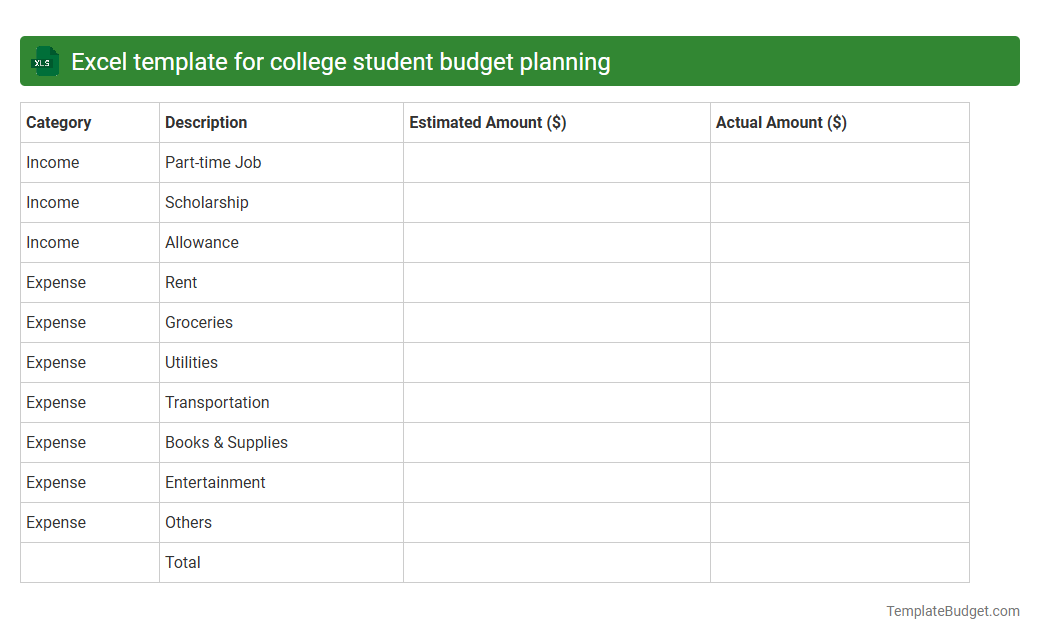This screenshot has width=1040, height=640.
Task: Select the Rent expense description
Action: (181, 282)
